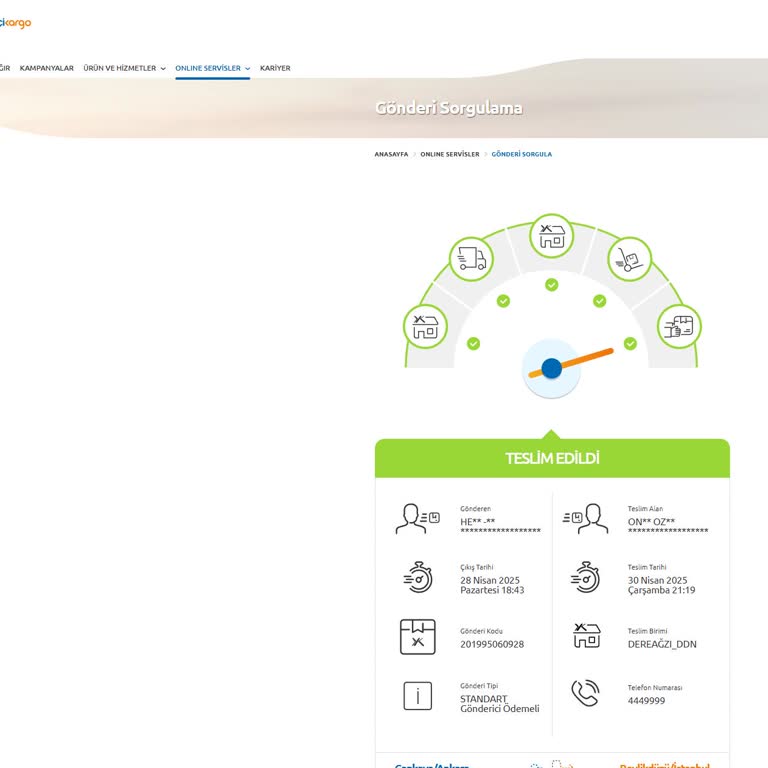Click the Gönderi Sorgulama page title
Screen dimensions: 768x768
coord(449,108)
